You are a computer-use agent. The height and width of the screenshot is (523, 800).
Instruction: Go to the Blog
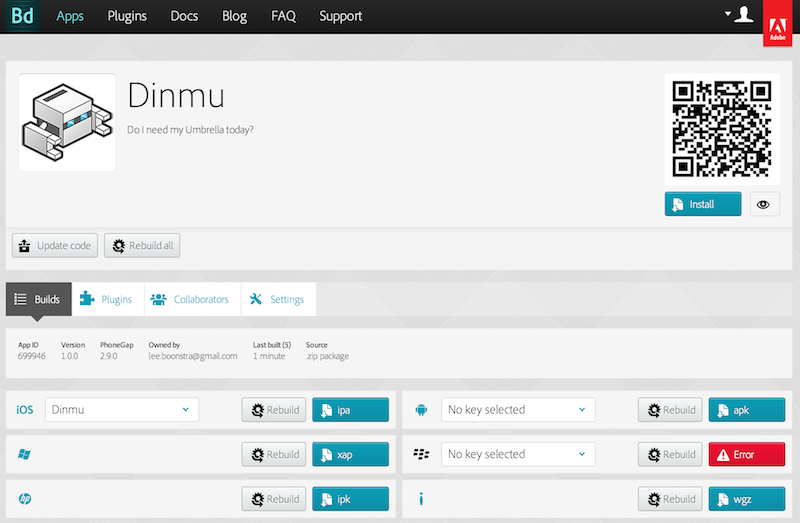point(234,16)
